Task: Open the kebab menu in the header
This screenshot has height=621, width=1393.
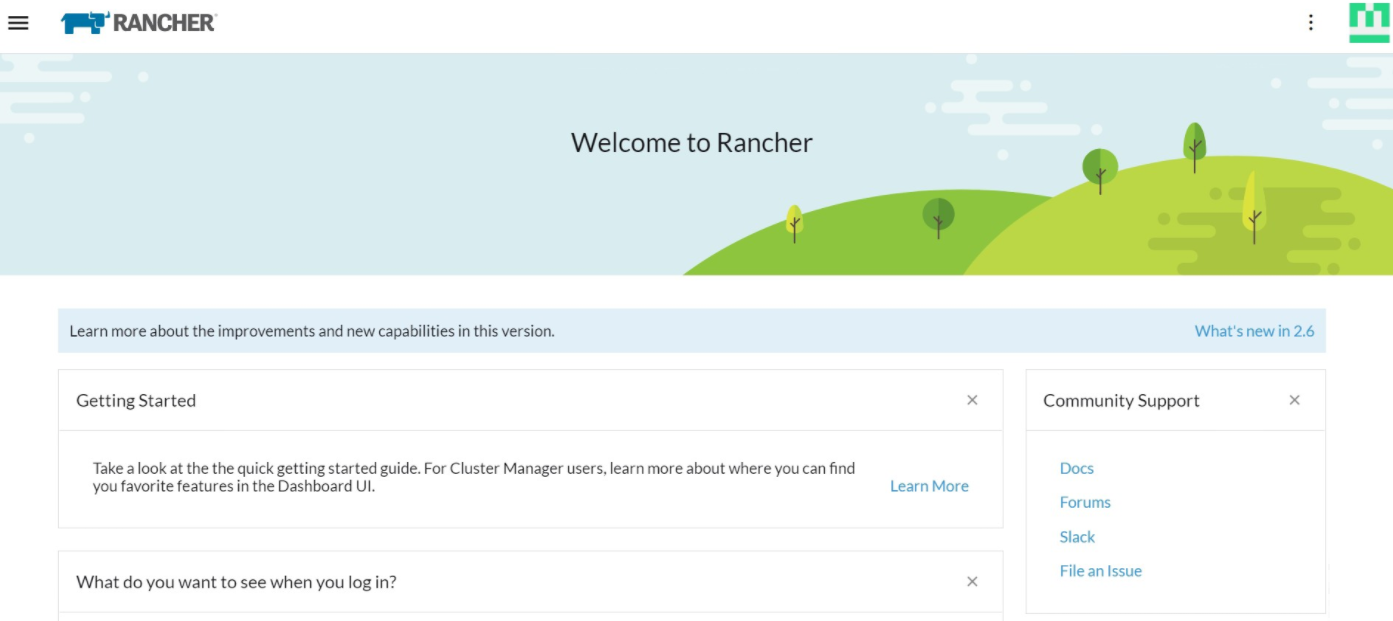Action: coord(1310,21)
